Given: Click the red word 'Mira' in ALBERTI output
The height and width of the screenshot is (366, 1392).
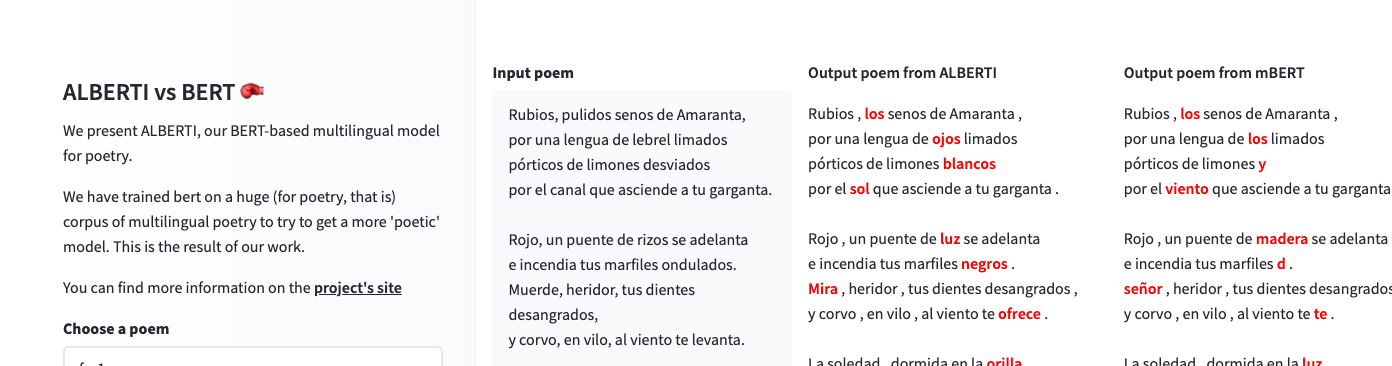Looking at the screenshot, I should (x=823, y=289).
